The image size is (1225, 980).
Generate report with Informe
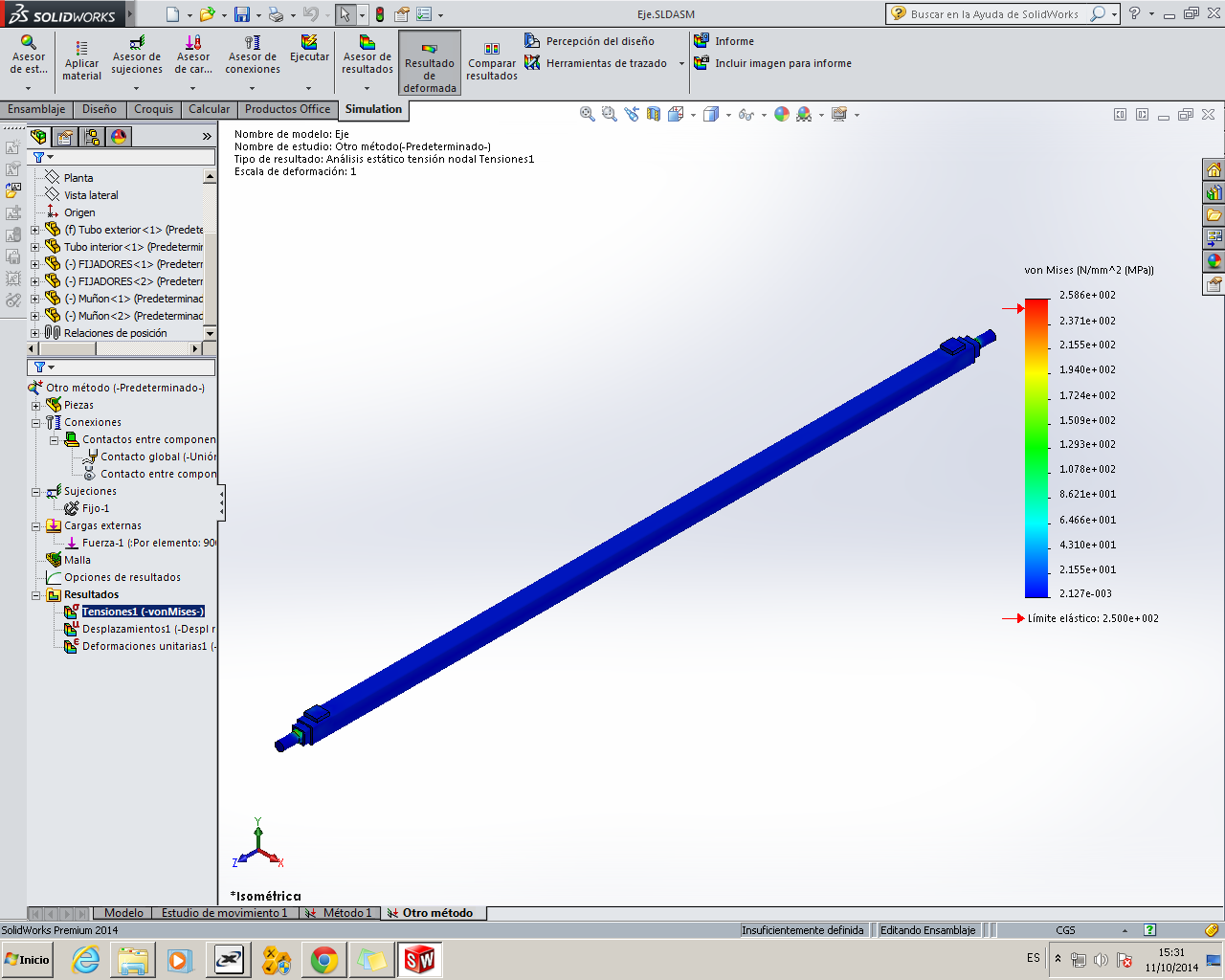coord(724,41)
